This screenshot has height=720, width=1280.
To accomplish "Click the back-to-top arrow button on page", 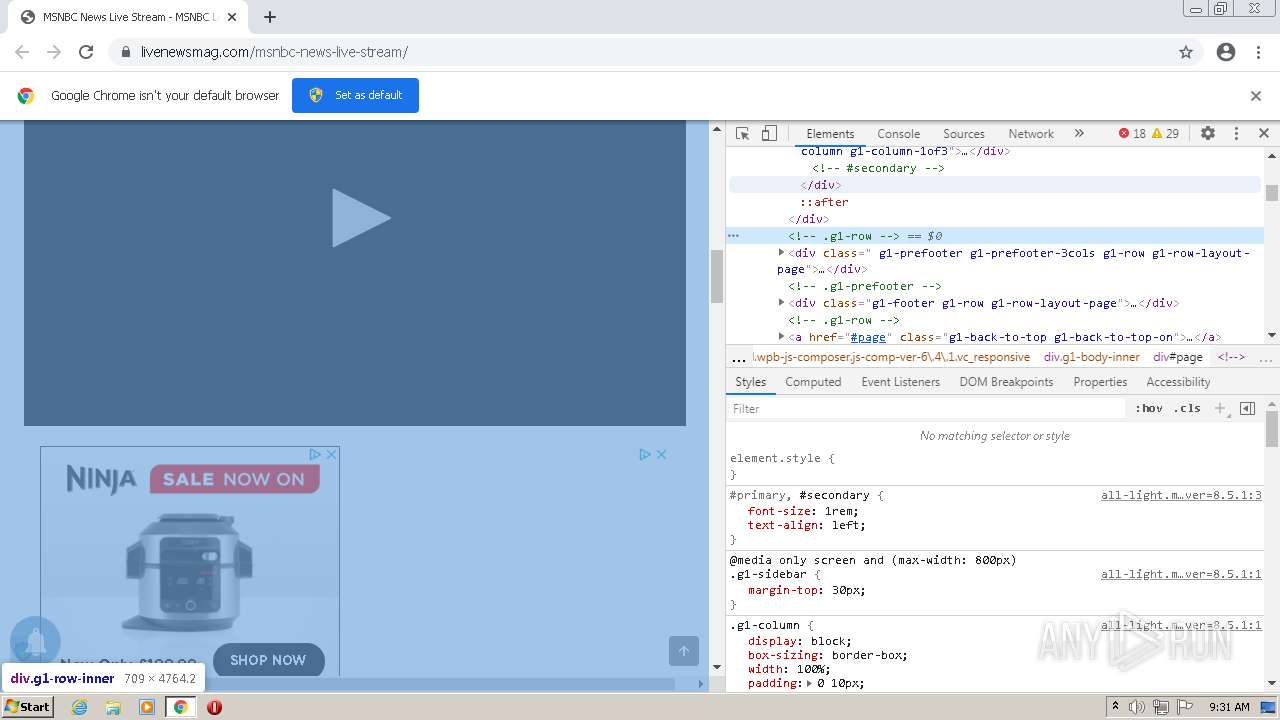I will point(684,651).
